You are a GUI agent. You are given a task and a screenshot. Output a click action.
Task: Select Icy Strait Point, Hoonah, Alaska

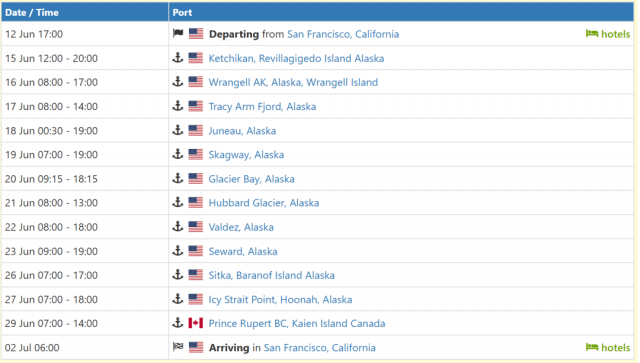280,299
